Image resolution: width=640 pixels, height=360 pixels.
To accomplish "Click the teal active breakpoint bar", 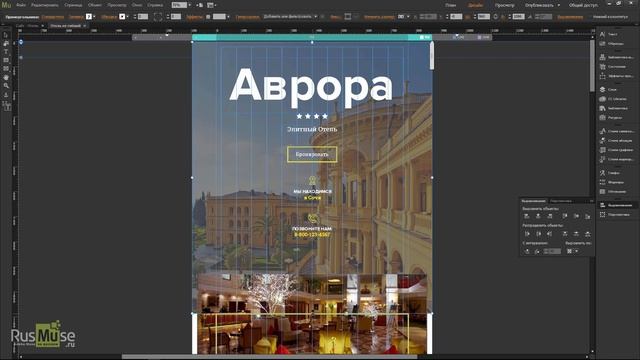I will 312,37.
